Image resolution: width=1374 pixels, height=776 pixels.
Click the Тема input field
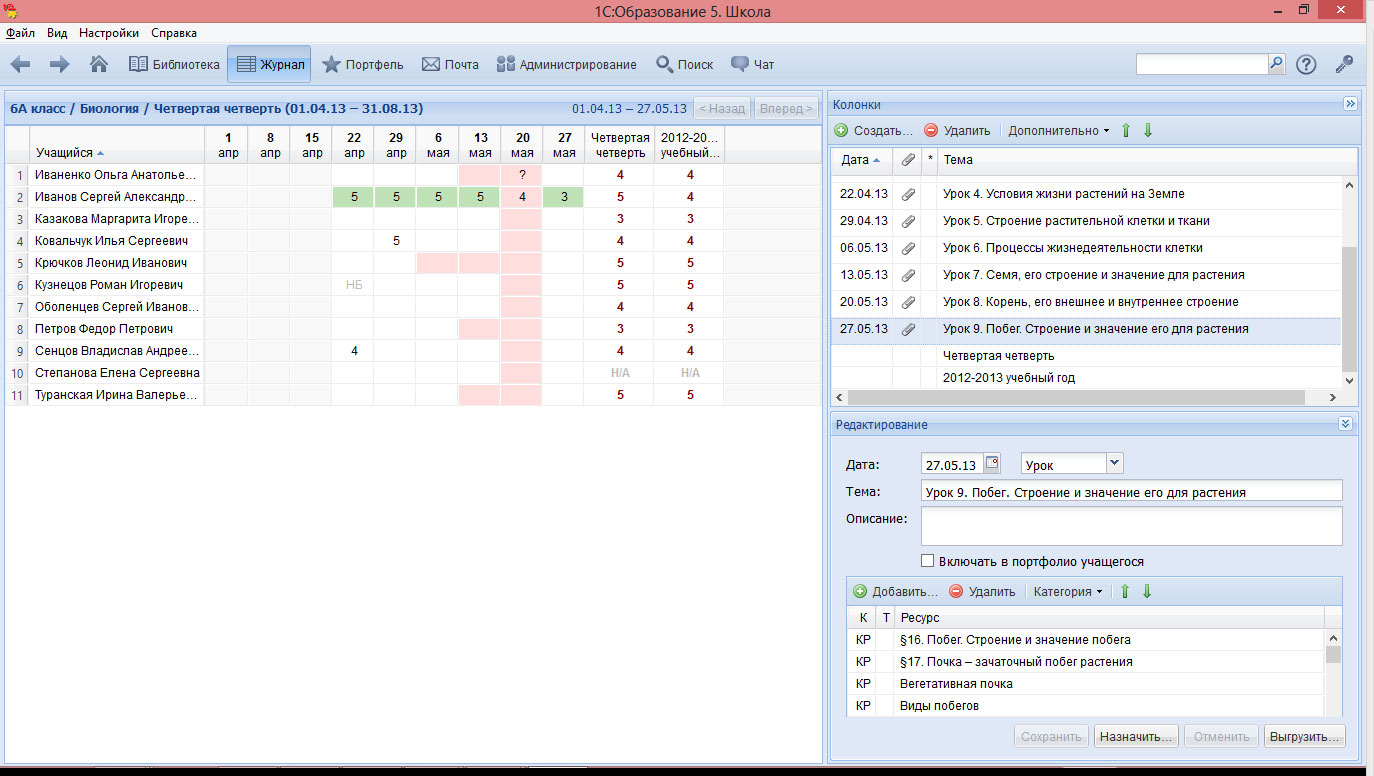(x=1131, y=491)
